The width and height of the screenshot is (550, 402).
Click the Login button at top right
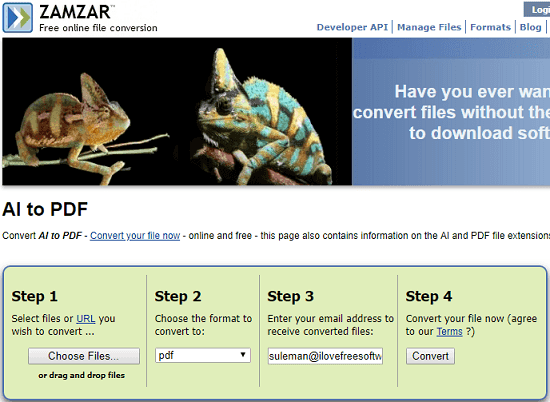(537, 9)
